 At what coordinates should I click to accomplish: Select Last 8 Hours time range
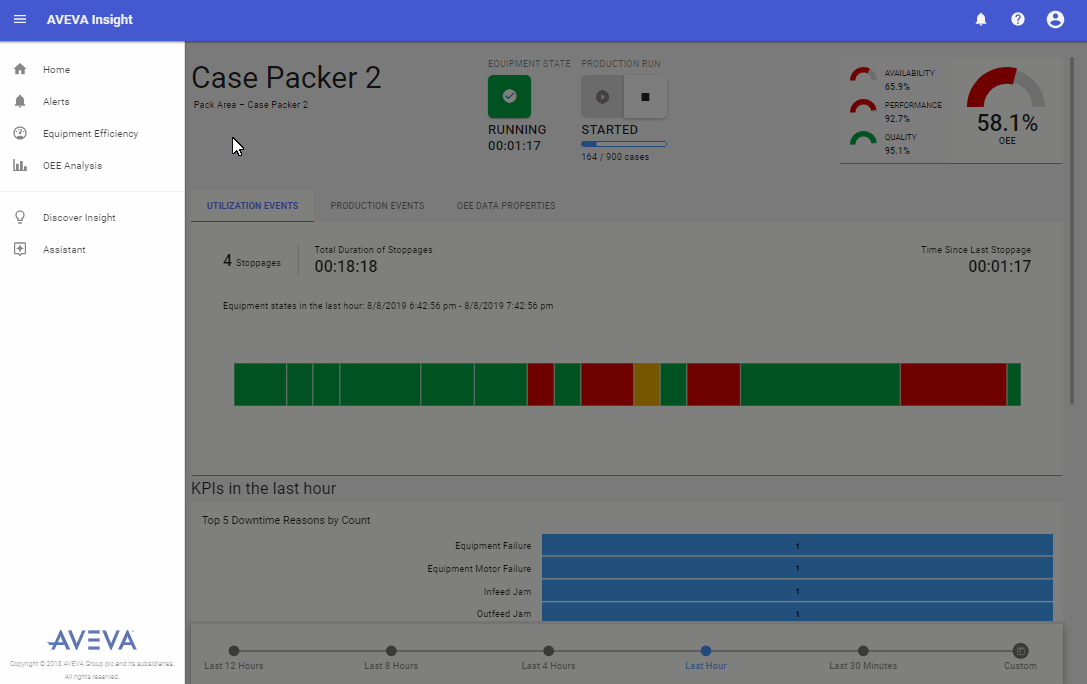(391, 657)
